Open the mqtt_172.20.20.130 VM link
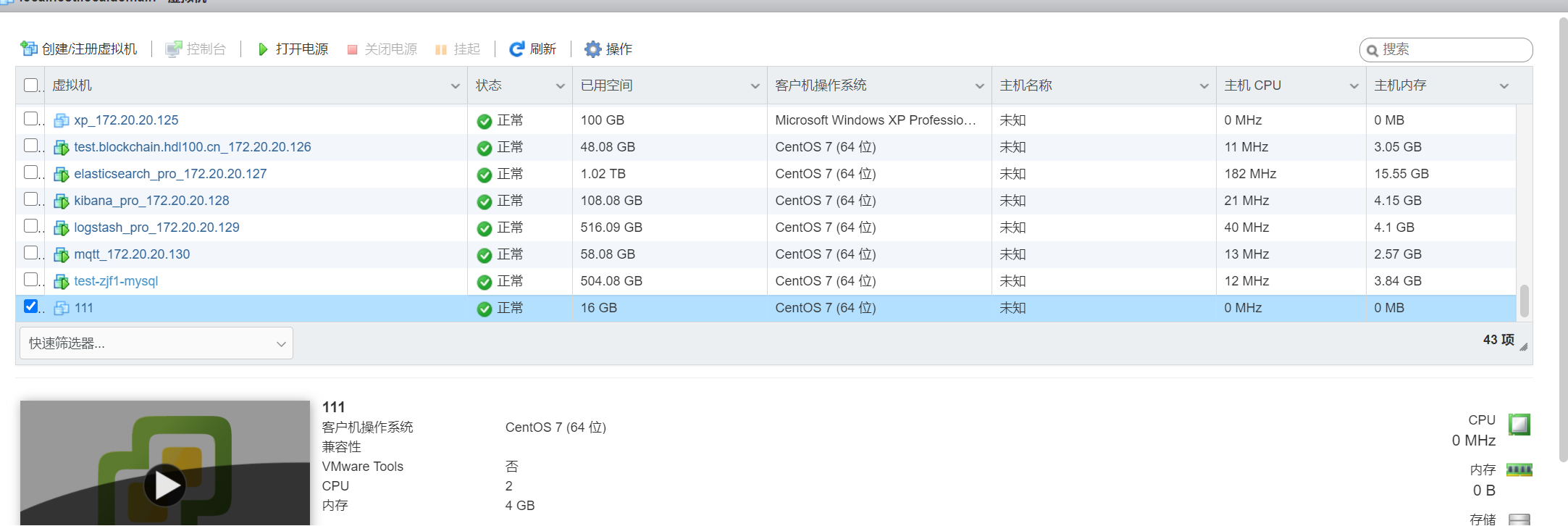This screenshot has width=1568, height=526. click(x=132, y=254)
